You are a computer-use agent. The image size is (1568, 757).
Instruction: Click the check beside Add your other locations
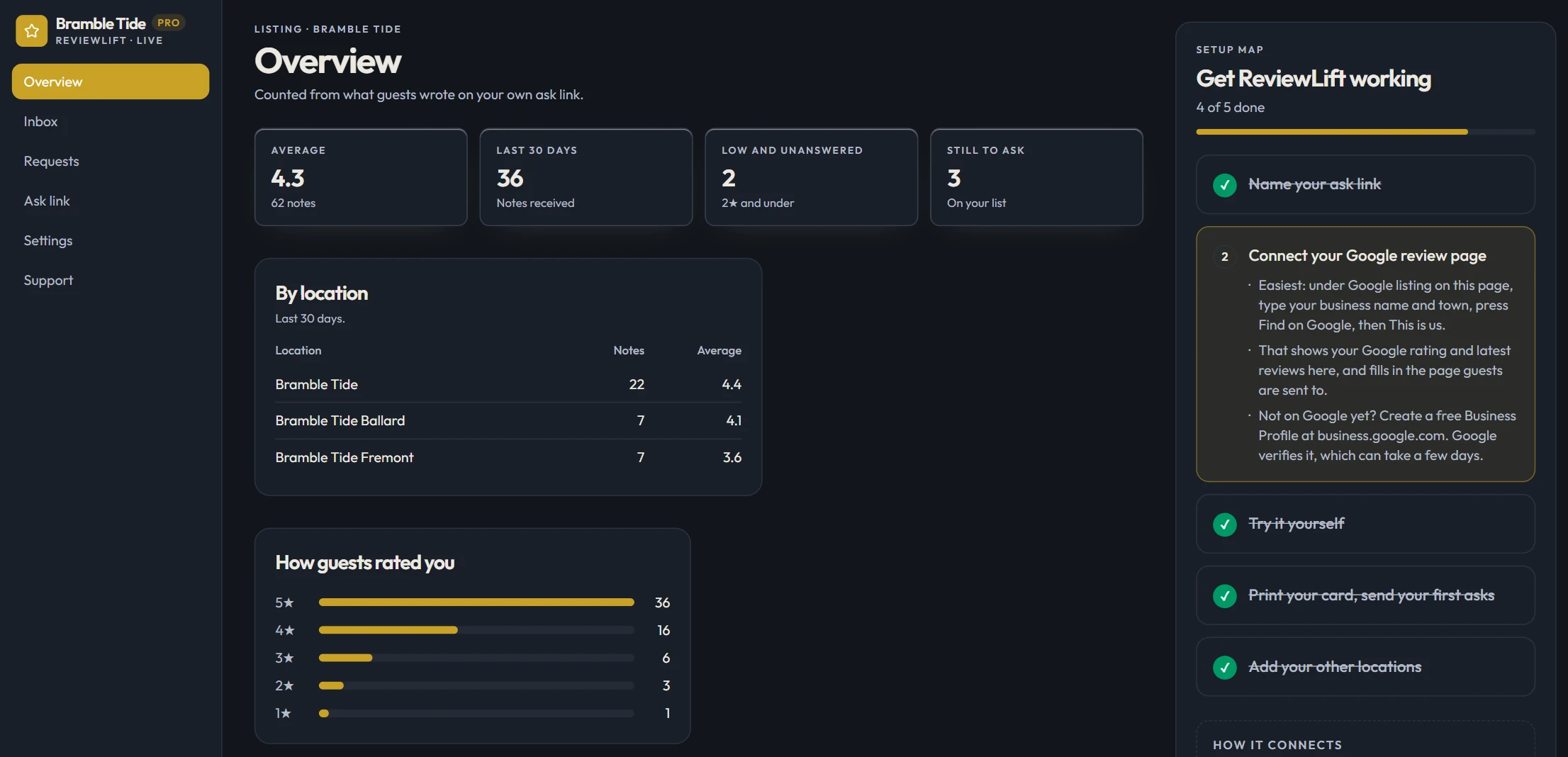coord(1224,668)
